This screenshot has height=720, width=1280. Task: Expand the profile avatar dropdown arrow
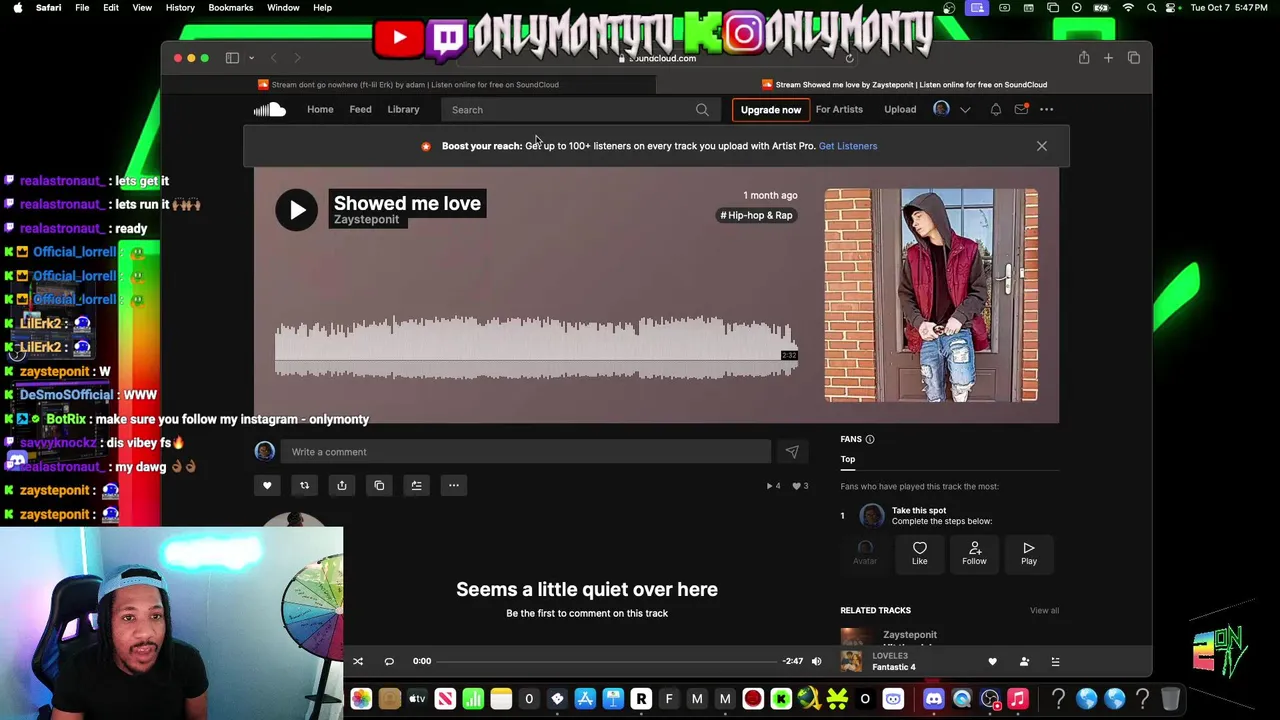(965, 110)
